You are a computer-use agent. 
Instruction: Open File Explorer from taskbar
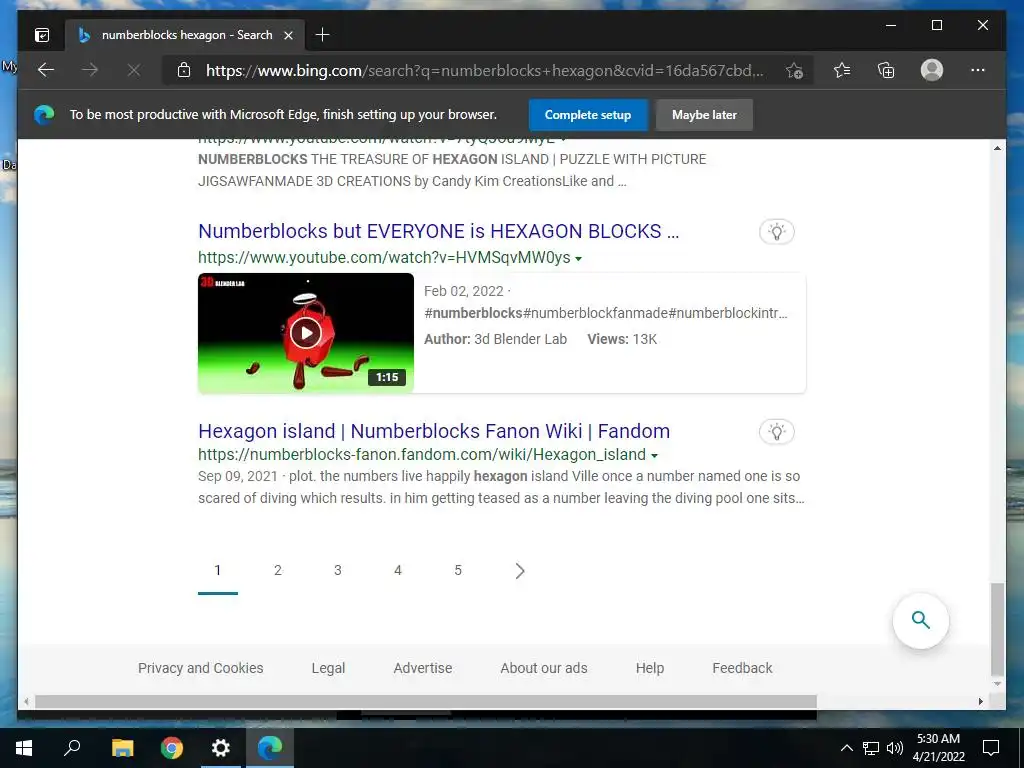point(122,748)
